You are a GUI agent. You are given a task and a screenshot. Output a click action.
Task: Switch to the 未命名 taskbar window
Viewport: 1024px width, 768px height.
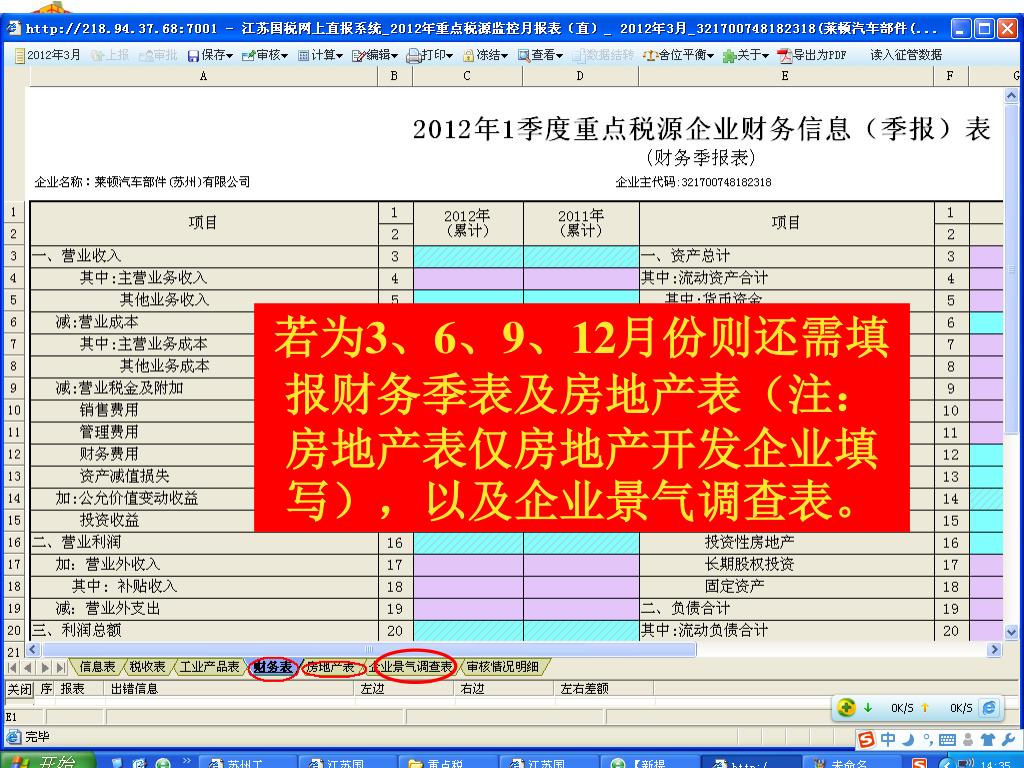[x=850, y=763]
